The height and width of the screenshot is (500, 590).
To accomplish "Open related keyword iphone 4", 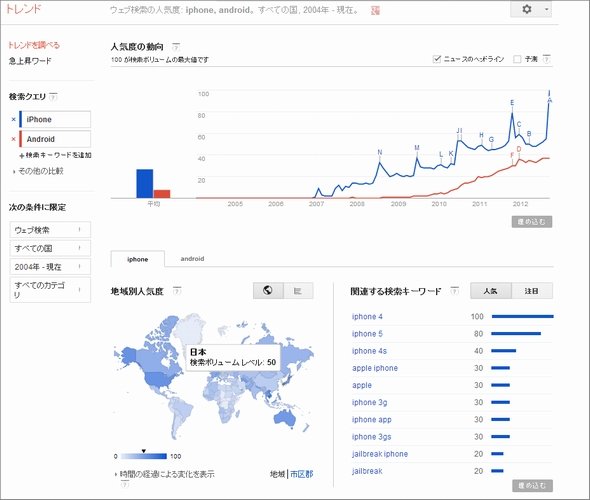I will pos(367,316).
